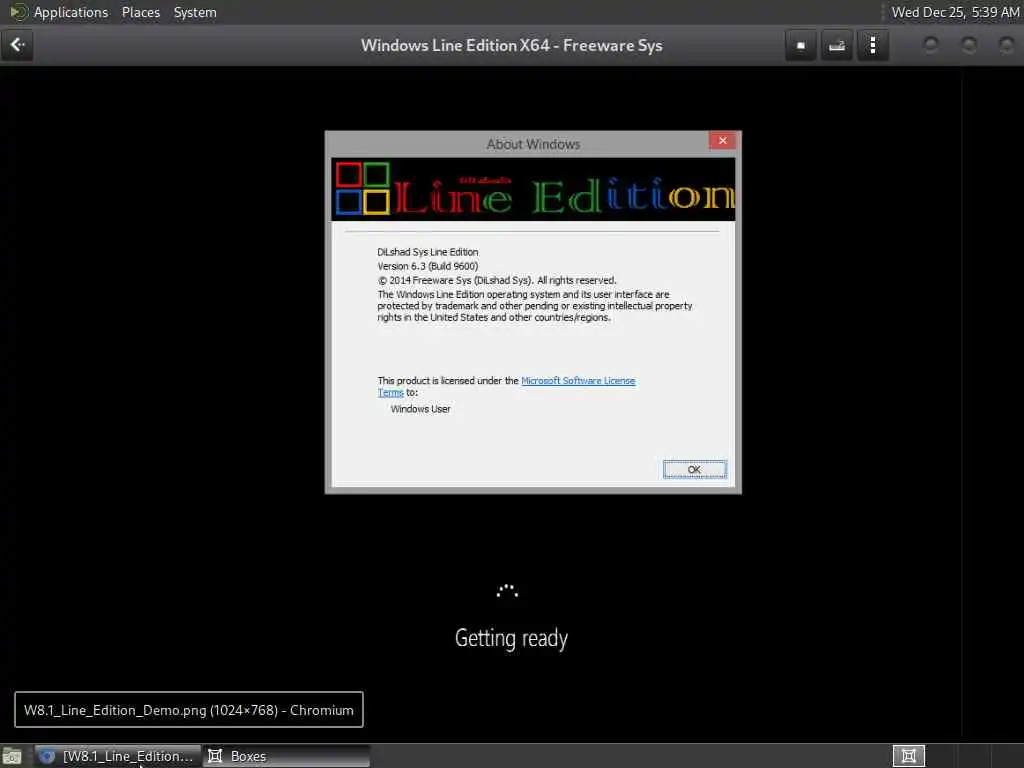
Task: Open the three-dot menu in Boxes header
Action: coord(872,46)
